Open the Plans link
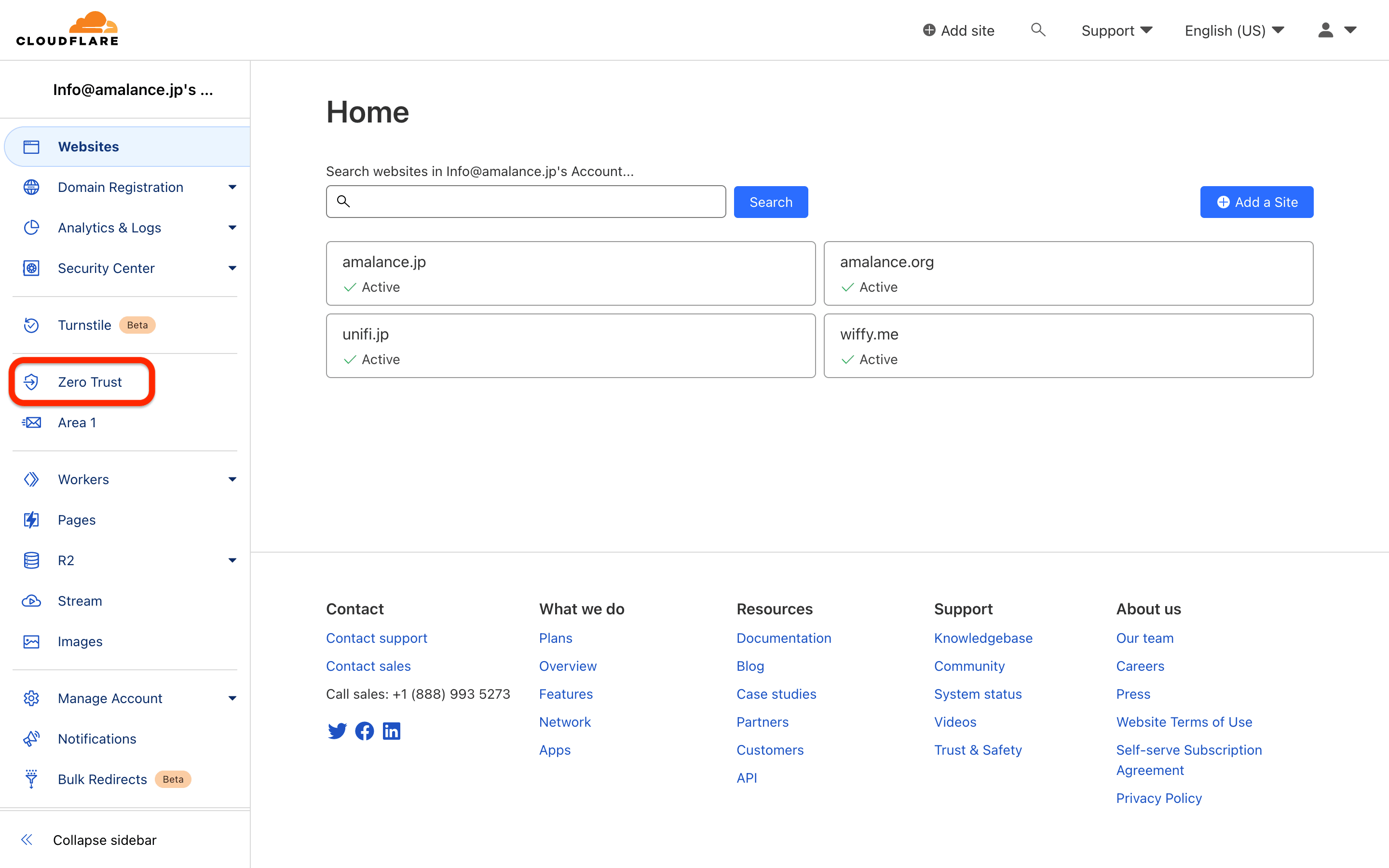The image size is (1389, 868). click(x=555, y=638)
